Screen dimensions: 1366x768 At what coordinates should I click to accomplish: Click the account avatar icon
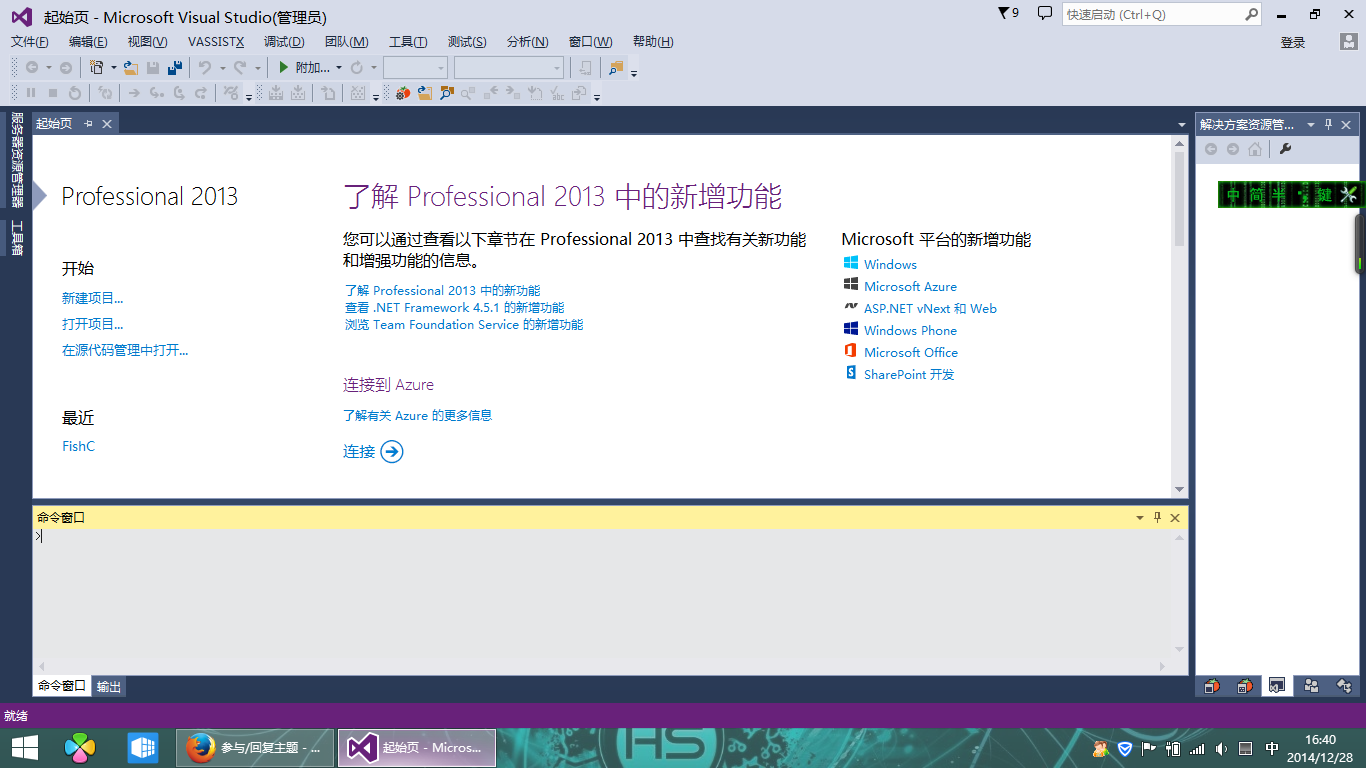[x=1348, y=41]
